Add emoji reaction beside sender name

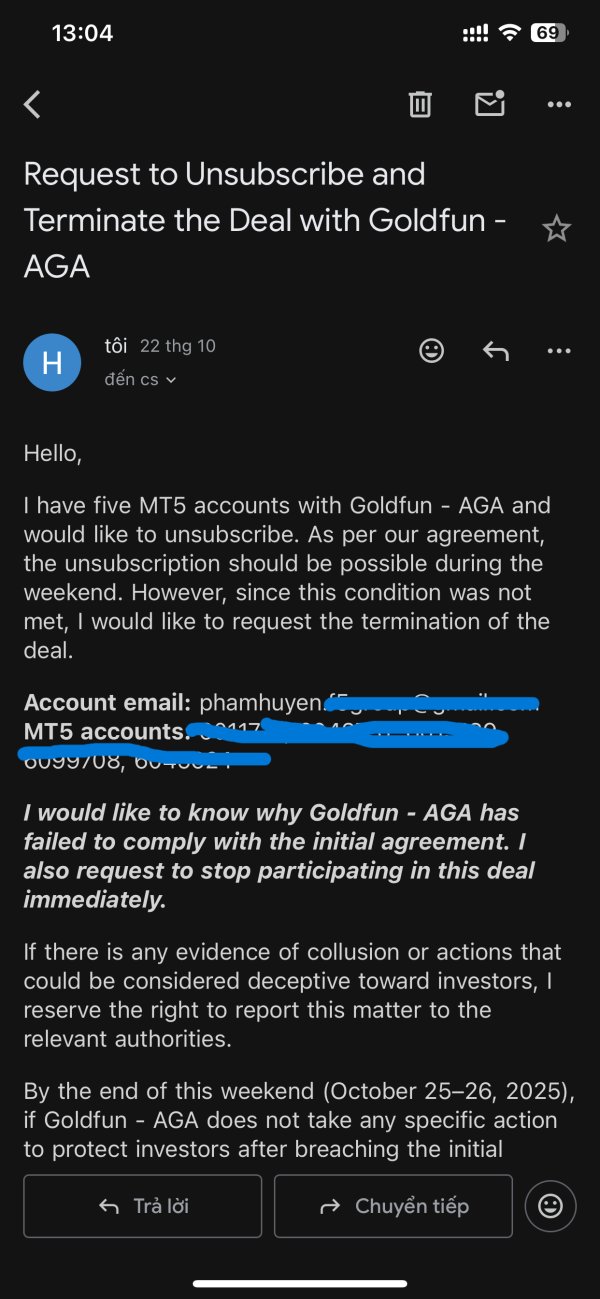(x=431, y=350)
